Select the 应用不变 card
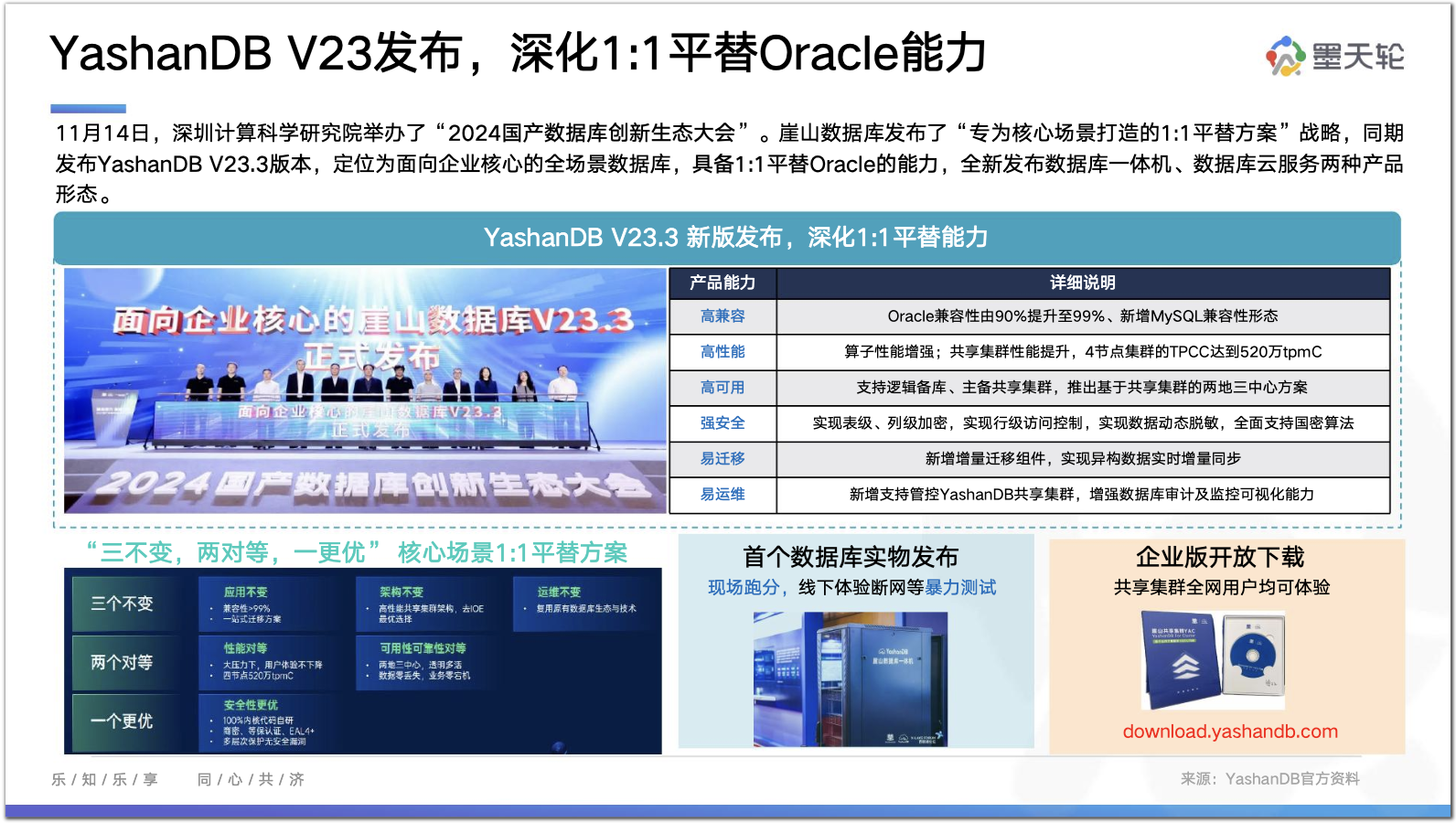The height and width of the screenshot is (823, 1456). tap(273, 604)
